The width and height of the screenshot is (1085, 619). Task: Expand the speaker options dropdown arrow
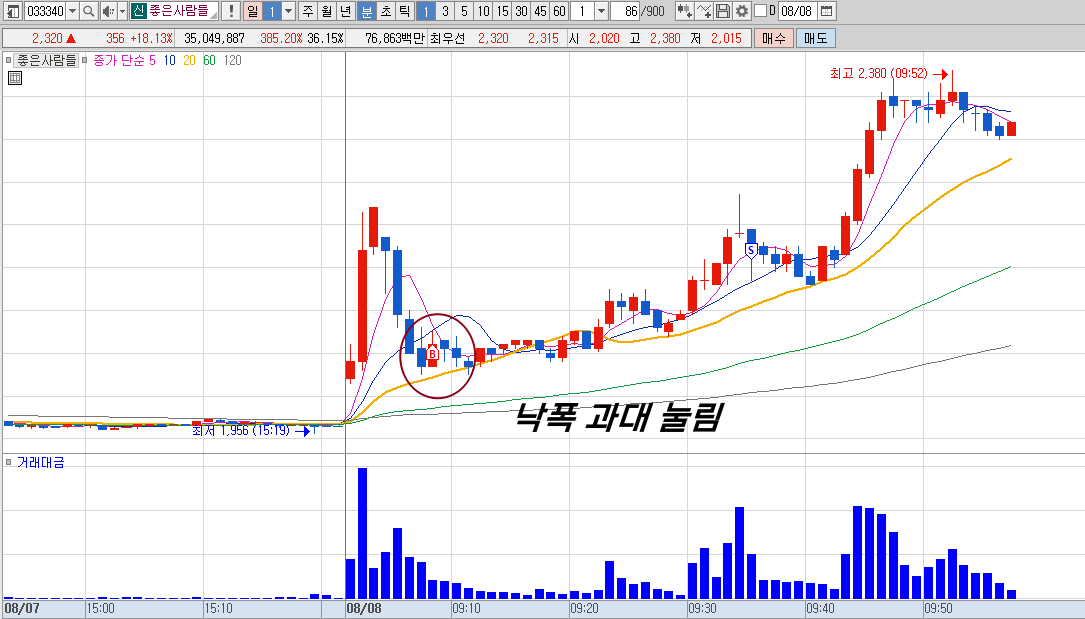pos(122,11)
